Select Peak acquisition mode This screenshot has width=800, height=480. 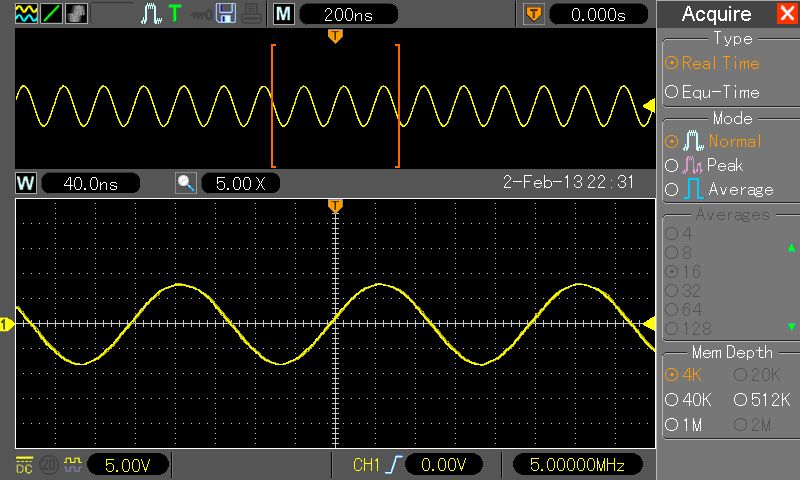coord(704,165)
